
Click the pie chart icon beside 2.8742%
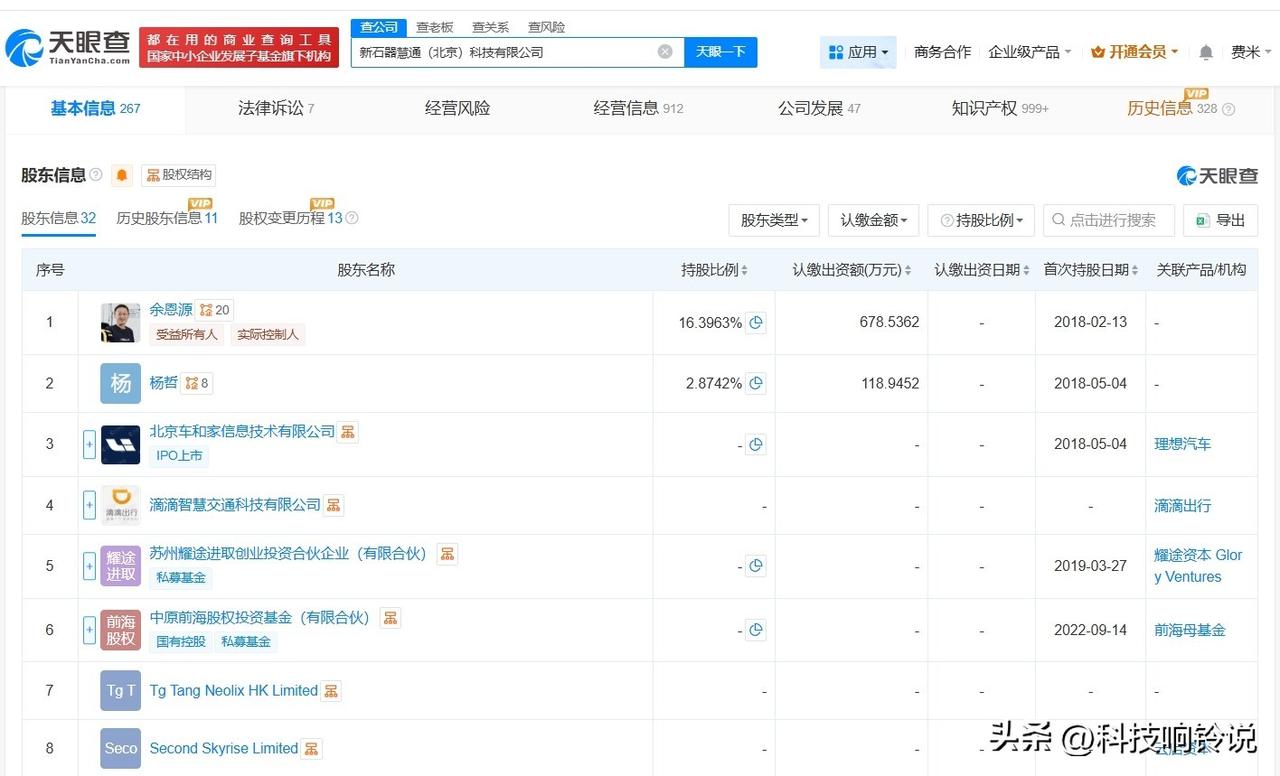coord(757,383)
